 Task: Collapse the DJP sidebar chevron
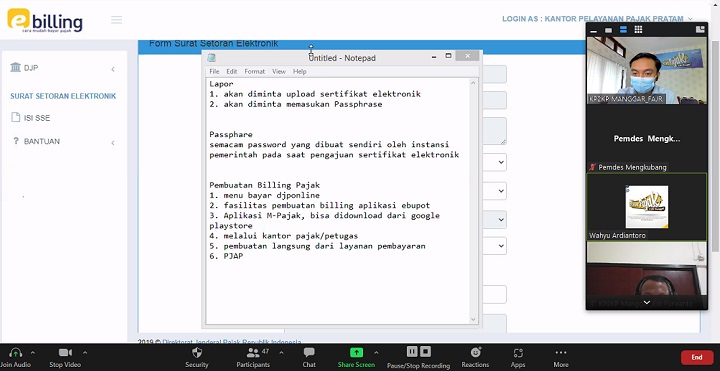[x=113, y=69]
